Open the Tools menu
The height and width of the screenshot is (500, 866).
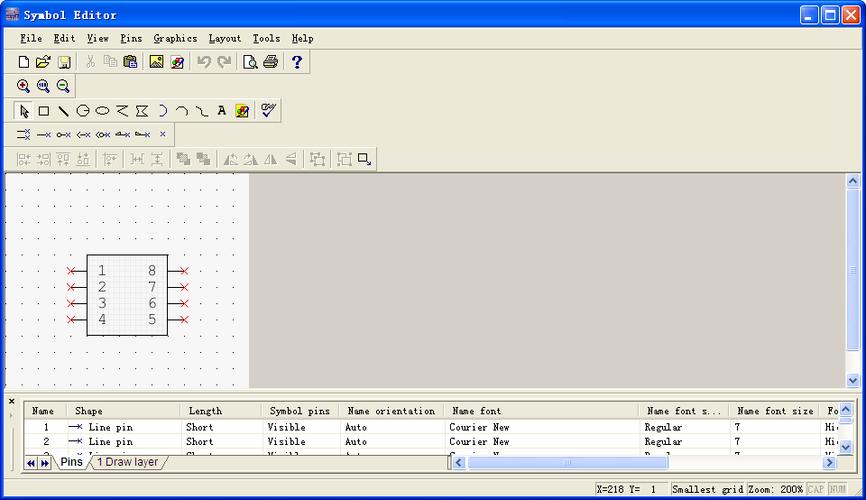pyautogui.click(x=266, y=38)
